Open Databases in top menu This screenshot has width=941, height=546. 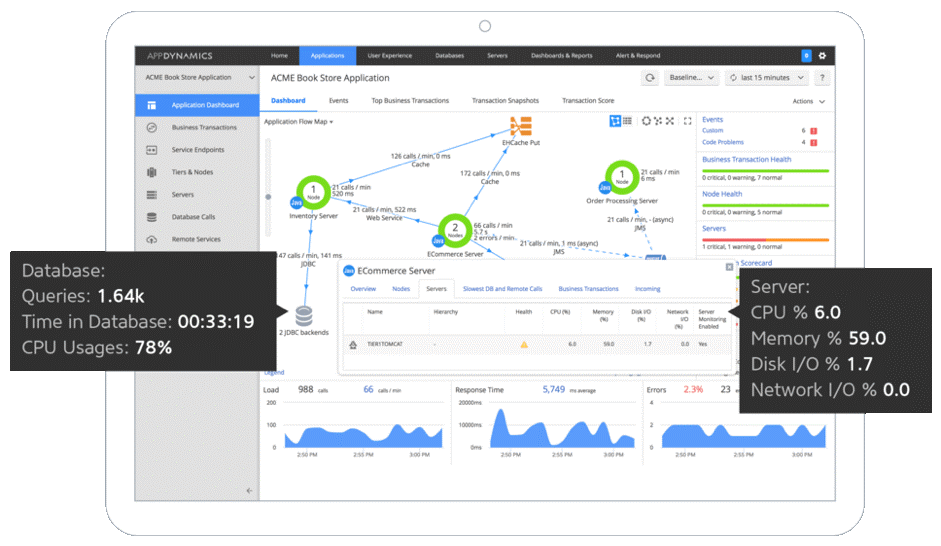(449, 55)
